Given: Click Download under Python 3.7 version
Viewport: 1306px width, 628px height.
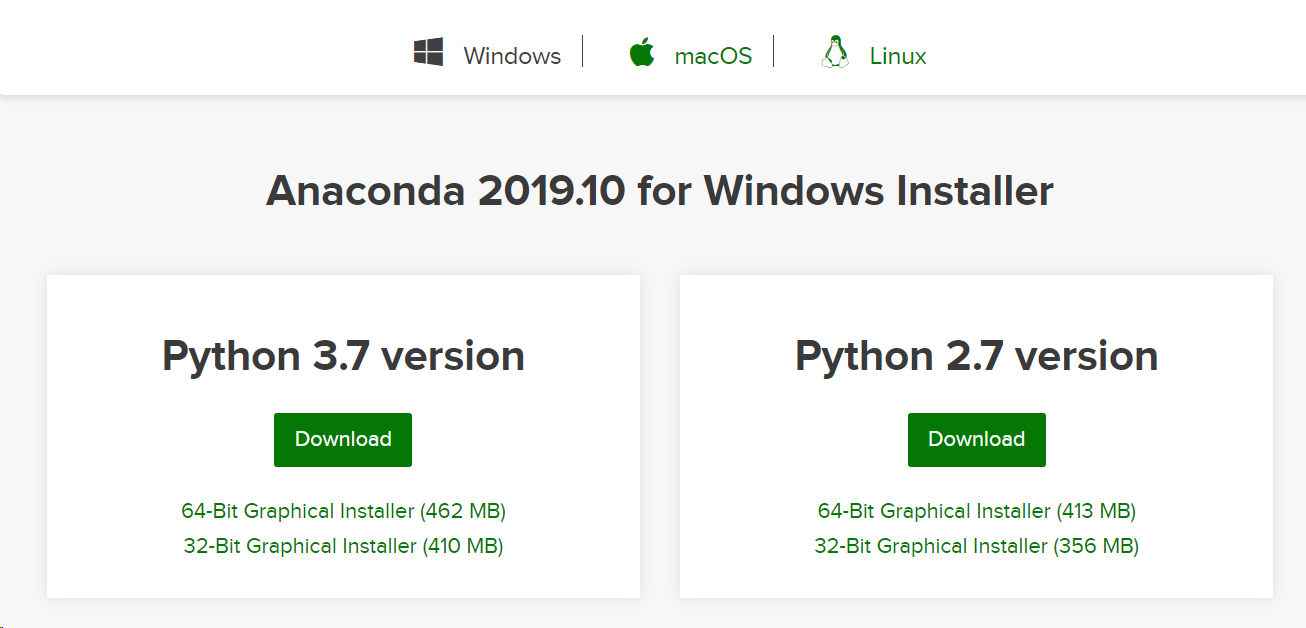Looking at the screenshot, I should coord(342,439).
